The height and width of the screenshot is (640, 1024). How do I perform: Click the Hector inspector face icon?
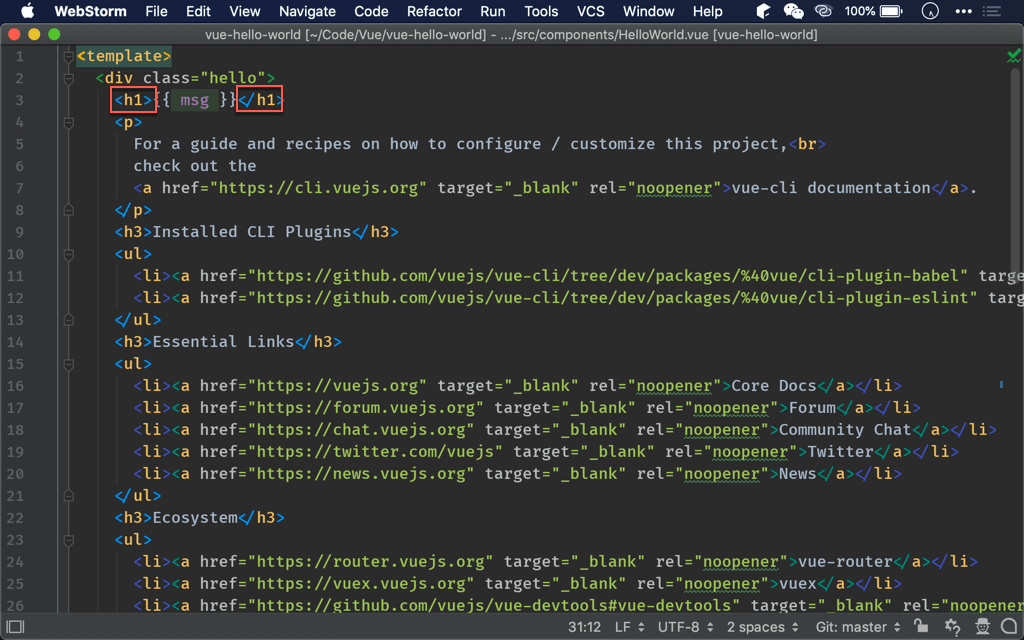point(982,627)
